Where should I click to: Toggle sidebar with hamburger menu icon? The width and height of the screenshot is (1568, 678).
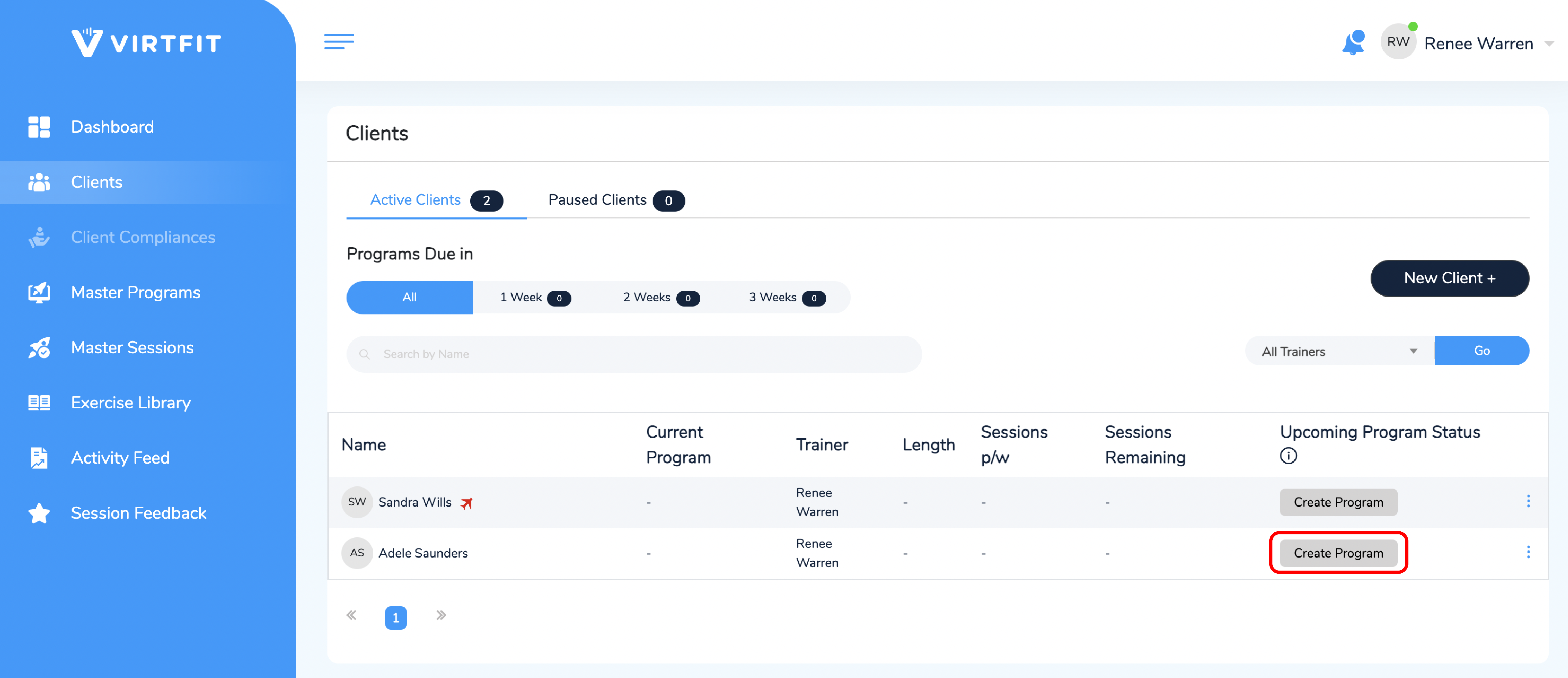339,41
